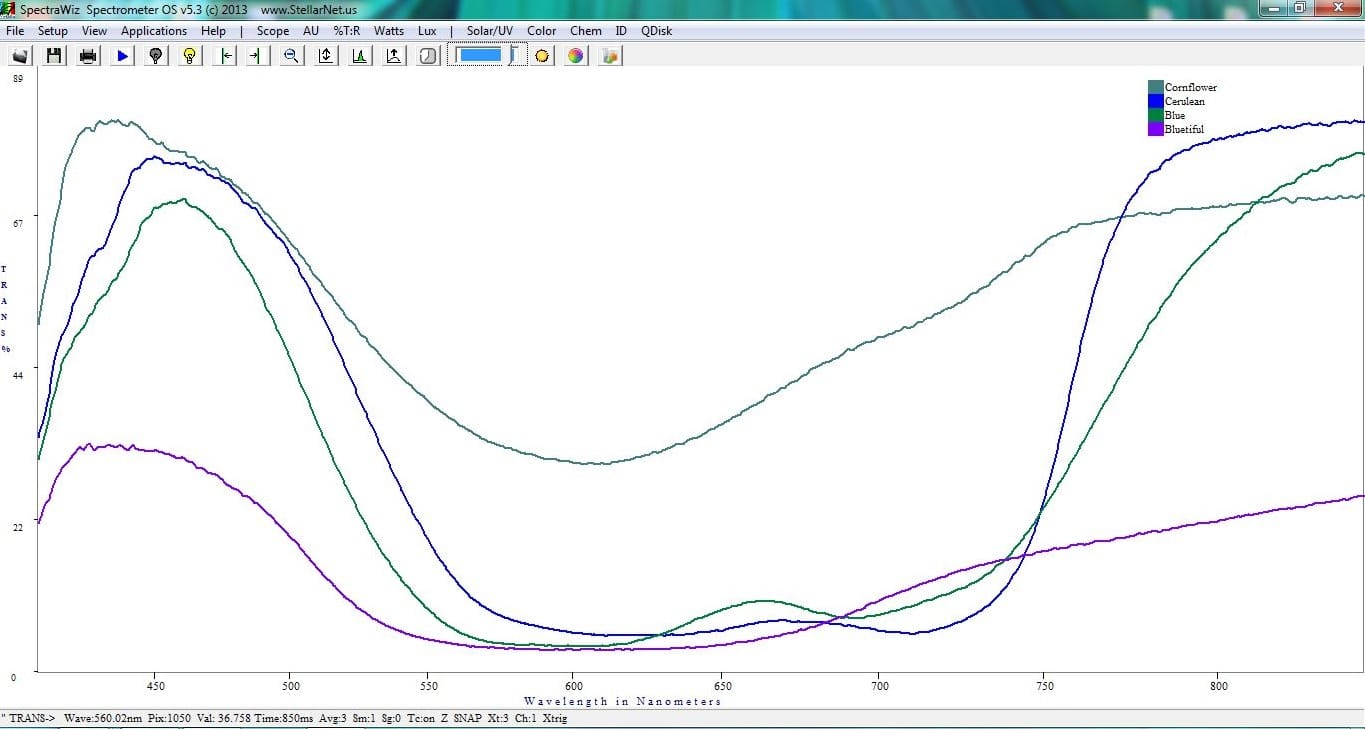1365x729 pixels.
Task: Click the restore-down window button
Action: tap(1298, 8)
